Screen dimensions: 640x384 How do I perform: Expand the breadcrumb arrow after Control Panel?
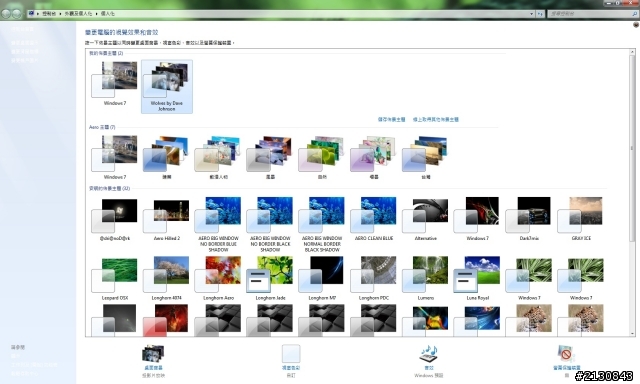(x=60, y=13)
